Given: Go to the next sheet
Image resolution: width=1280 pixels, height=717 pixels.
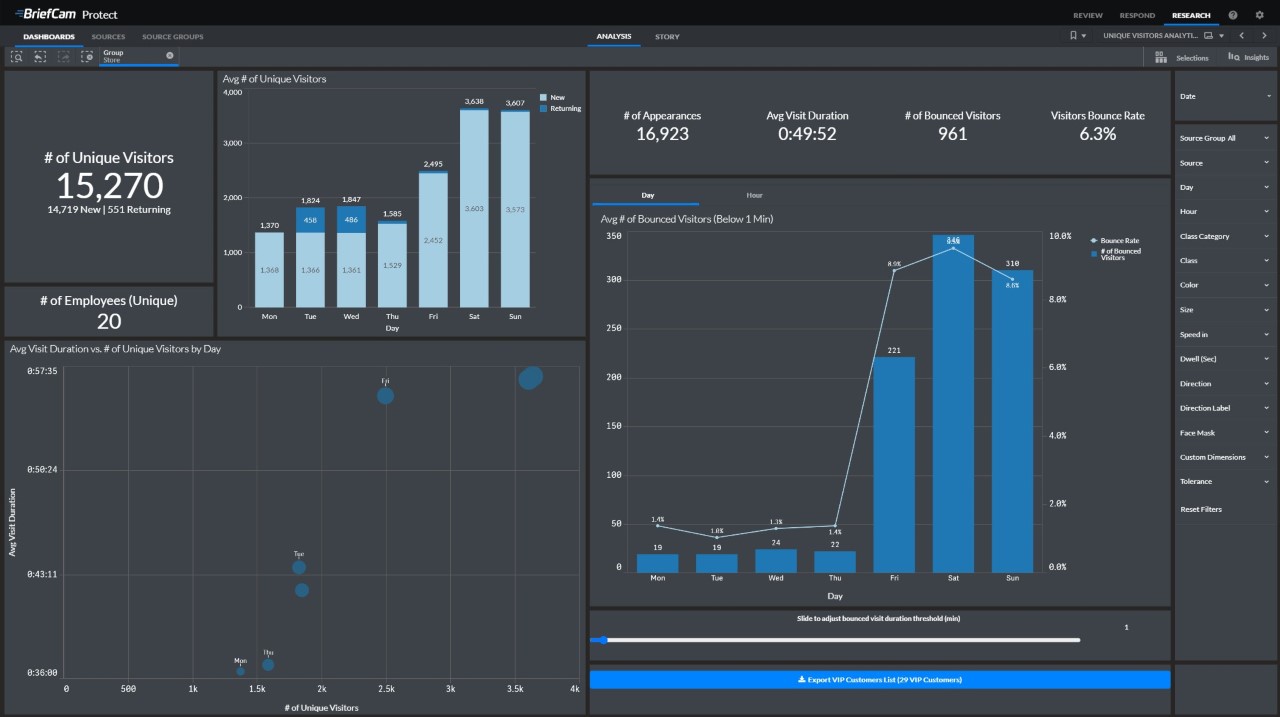Looking at the screenshot, I should pos(1265,36).
